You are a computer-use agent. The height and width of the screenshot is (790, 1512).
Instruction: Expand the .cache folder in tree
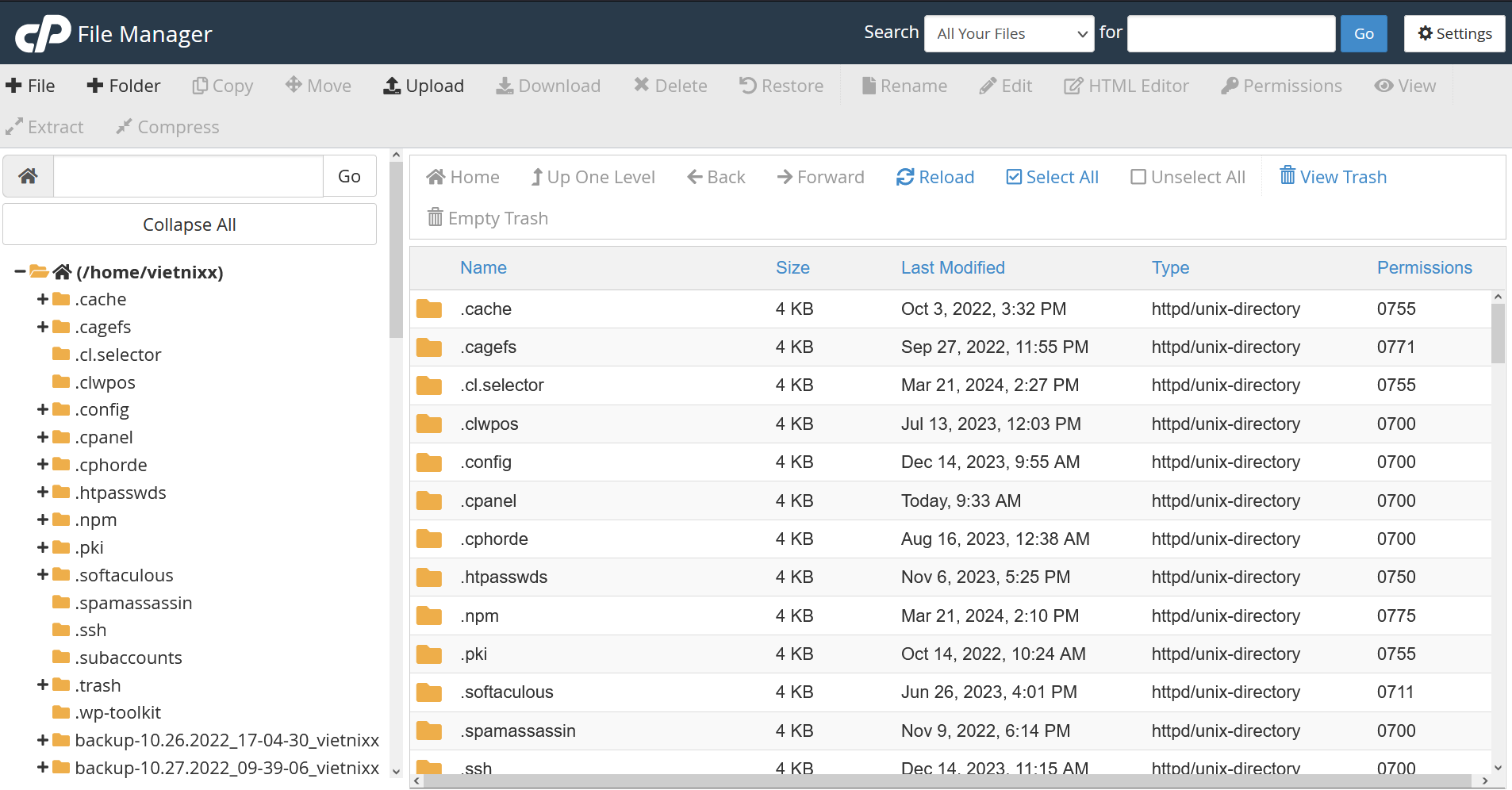point(43,299)
